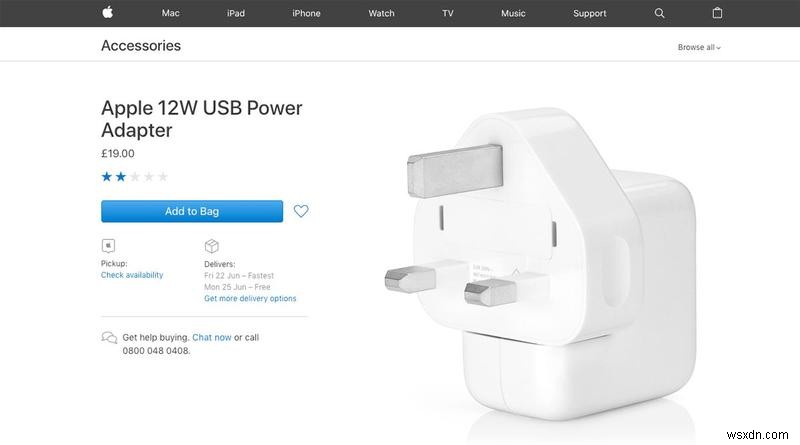Click the fifth rating star
The image size is (800, 445).
[x=163, y=177]
